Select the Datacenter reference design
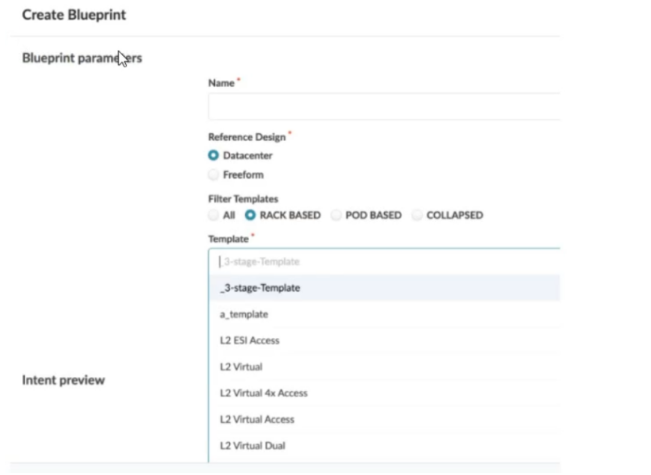651x475 pixels. point(214,155)
